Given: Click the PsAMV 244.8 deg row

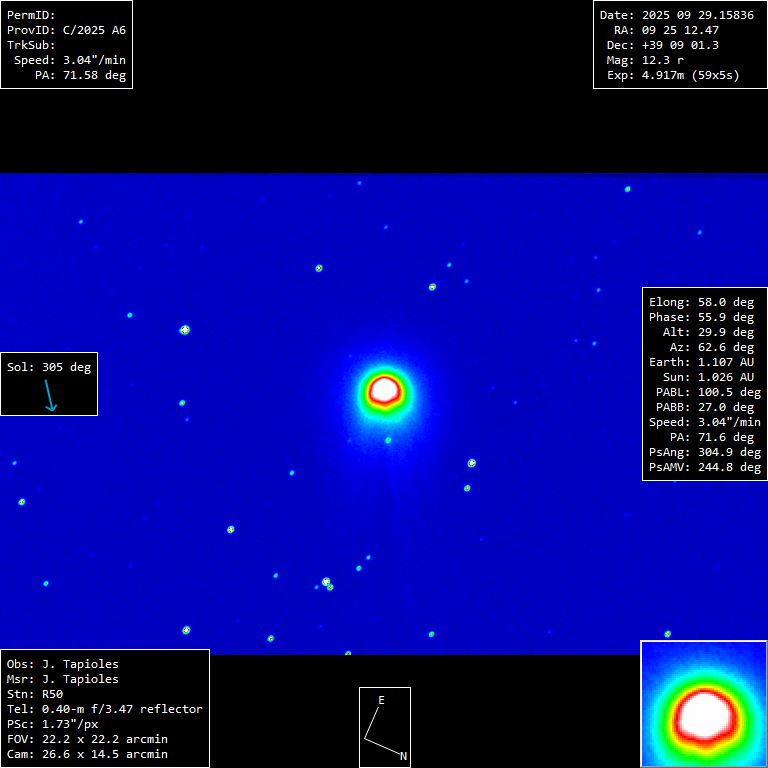Looking at the screenshot, I should point(704,467).
